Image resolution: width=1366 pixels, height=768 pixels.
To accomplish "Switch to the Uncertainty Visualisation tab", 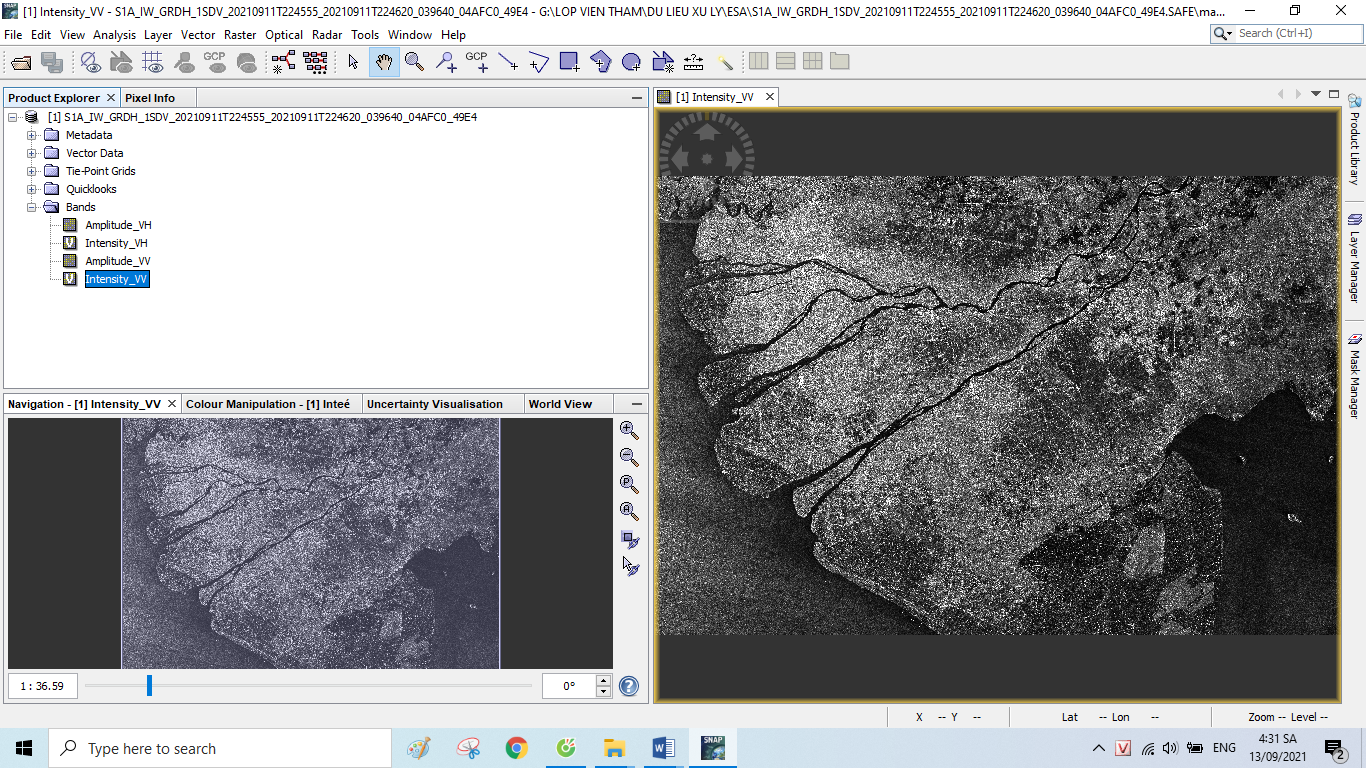I will pyautogui.click(x=435, y=404).
